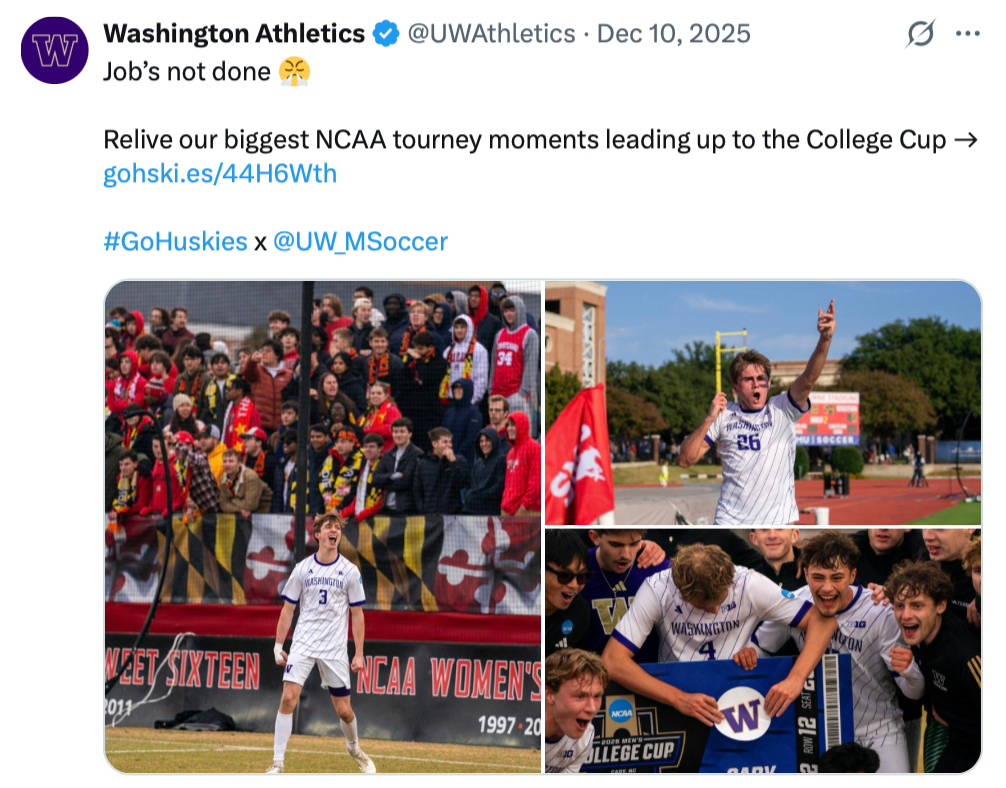Image resolution: width=1006 pixels, height=788 pixels.
Task: Open the Dec 10, 2025 timestamp
Action: (x=673, y=34)
